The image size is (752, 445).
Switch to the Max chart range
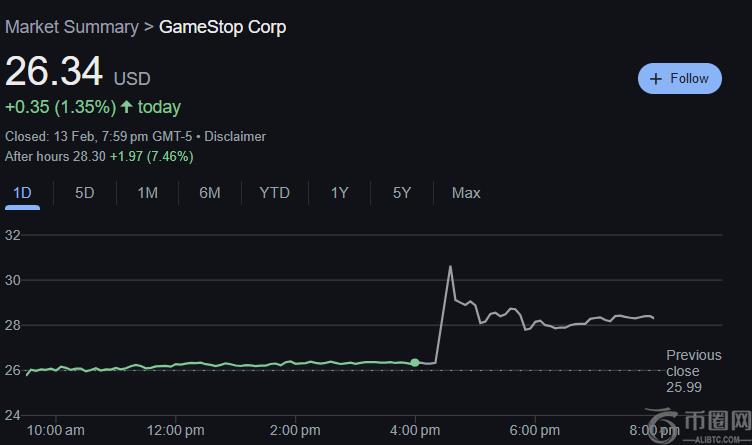[x=466, y=193]
